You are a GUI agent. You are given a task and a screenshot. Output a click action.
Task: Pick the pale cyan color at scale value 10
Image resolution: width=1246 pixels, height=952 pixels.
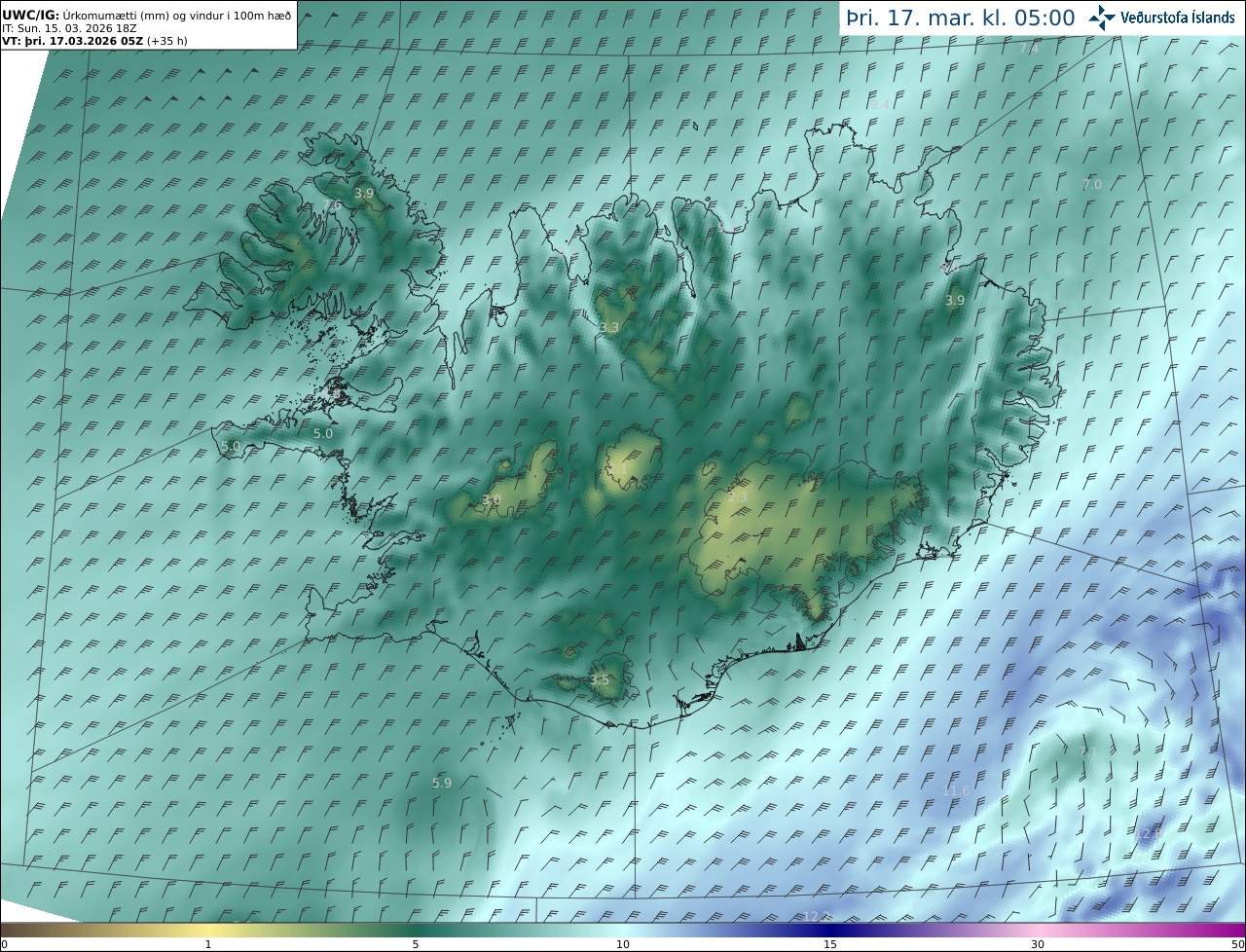click(x=623, y=931)
